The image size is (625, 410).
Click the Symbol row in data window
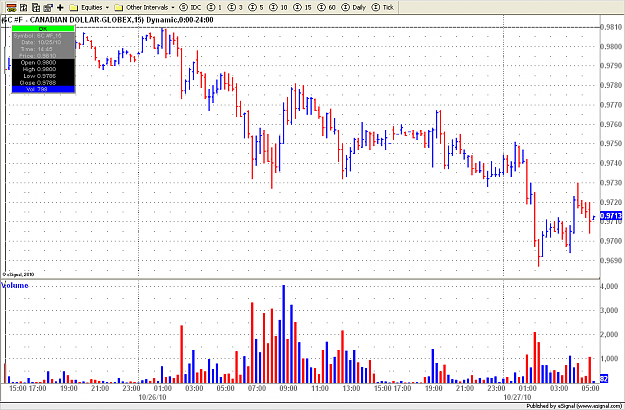43,35
